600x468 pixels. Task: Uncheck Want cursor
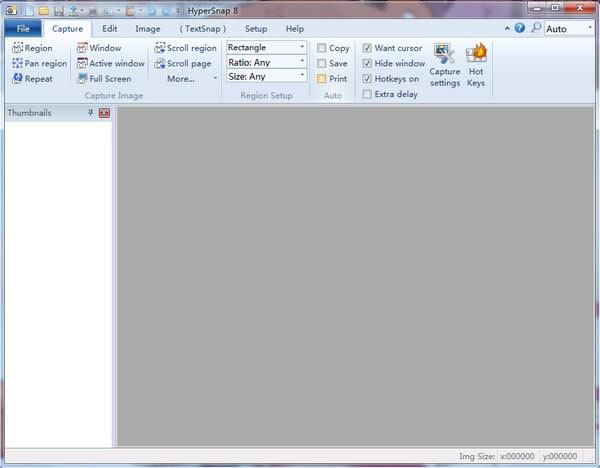tap(392, 48)
